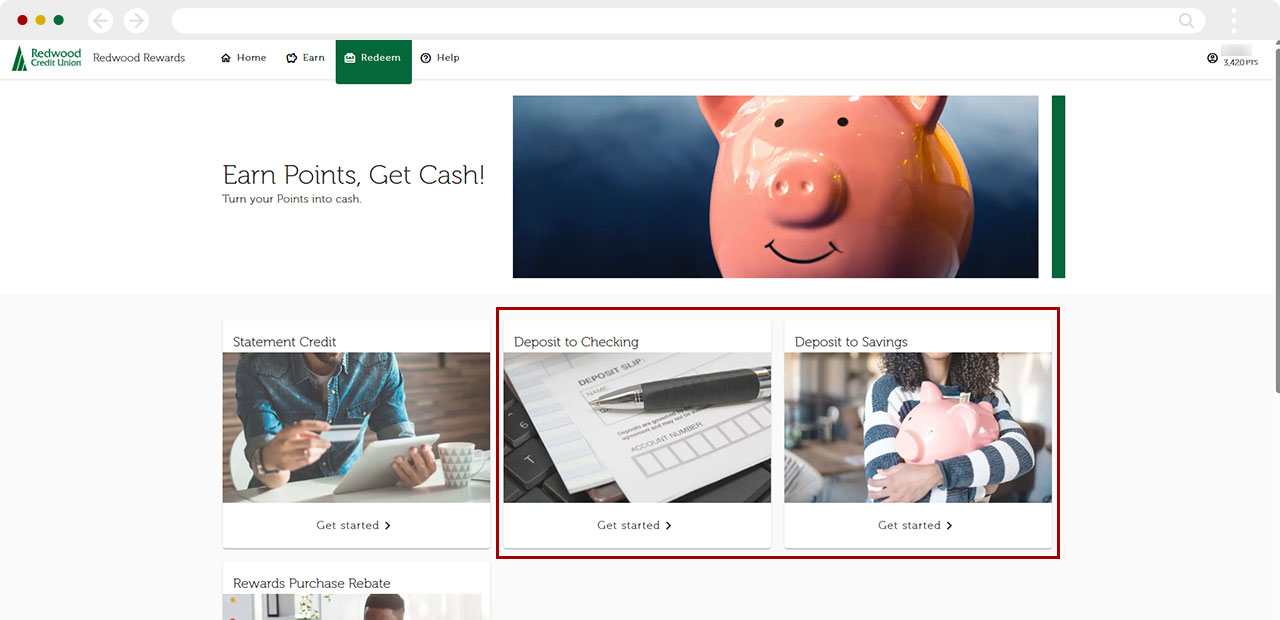1280x620 pixels.
Task: Click the search magnifier icon in address bar
Action: coord(1186,20)
